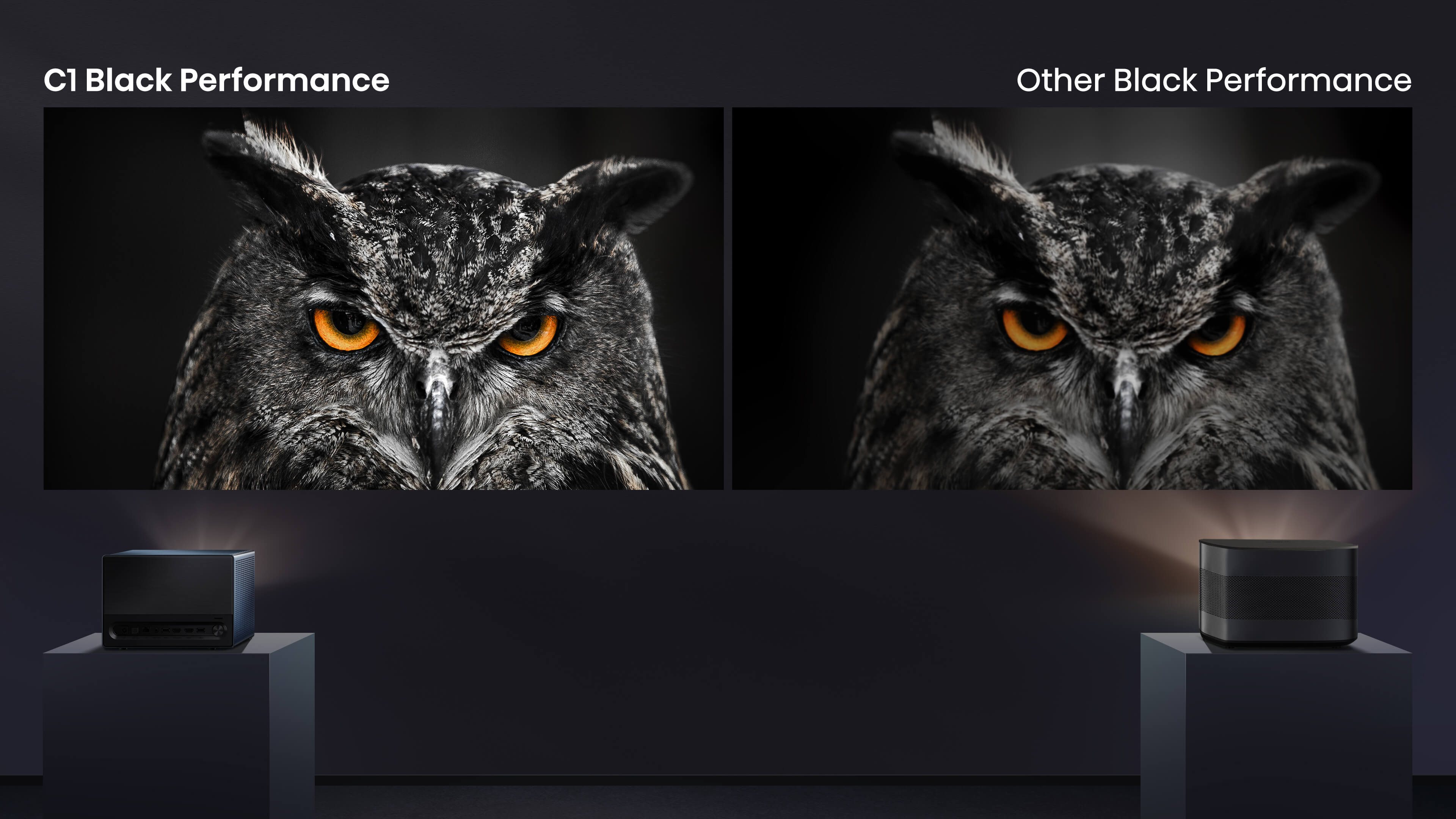The image size is (1456, 819).
Task: Click the left owl's left orange eye
Action: point(345,329)
